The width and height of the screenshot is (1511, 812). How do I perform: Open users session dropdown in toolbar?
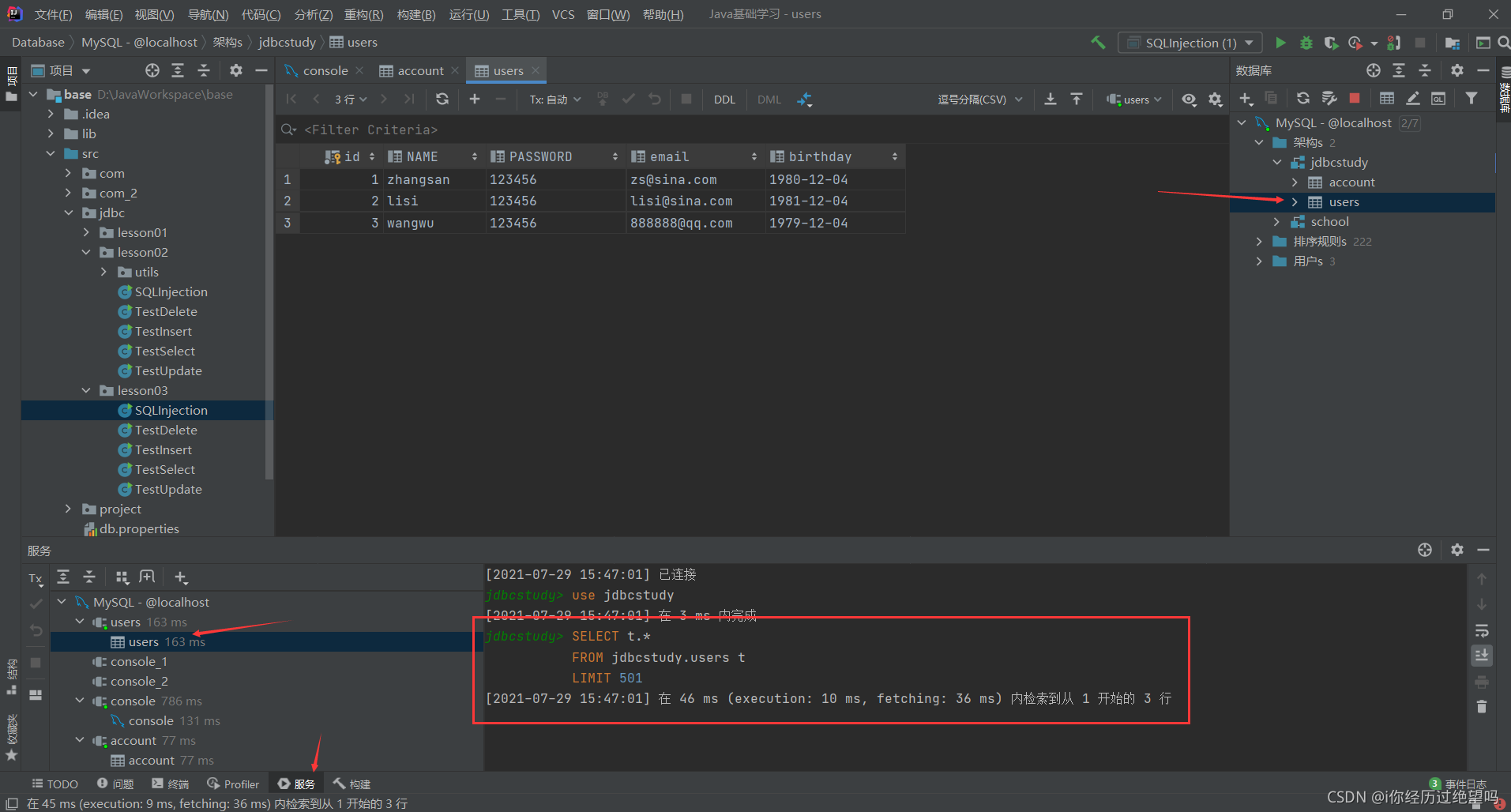[x=1134, y=99]
